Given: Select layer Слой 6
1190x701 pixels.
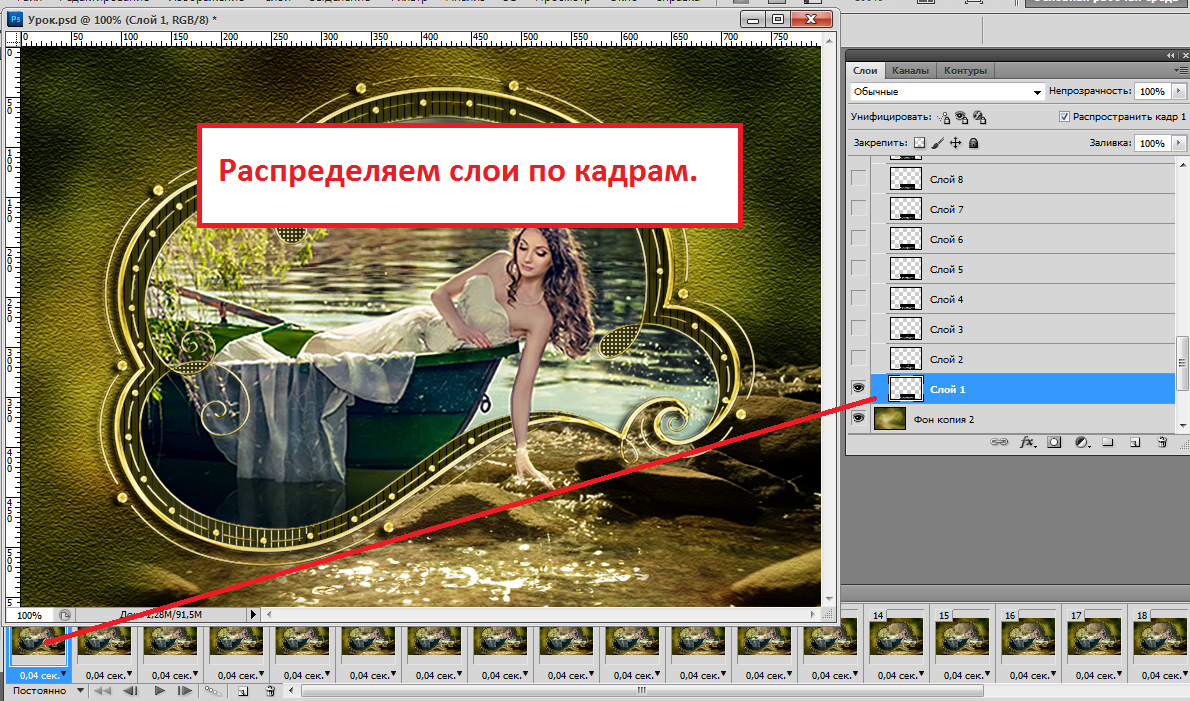Looking at the screenshot, I should coord(1023,239).
